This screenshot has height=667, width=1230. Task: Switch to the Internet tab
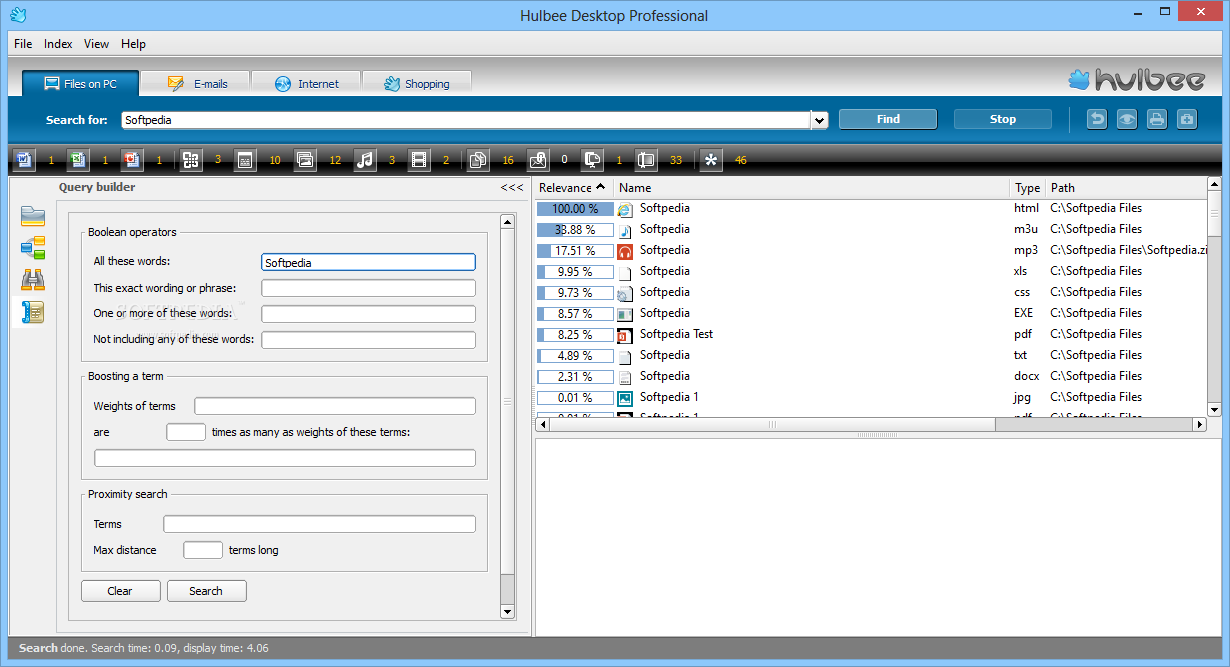click(x=306, y=83)
